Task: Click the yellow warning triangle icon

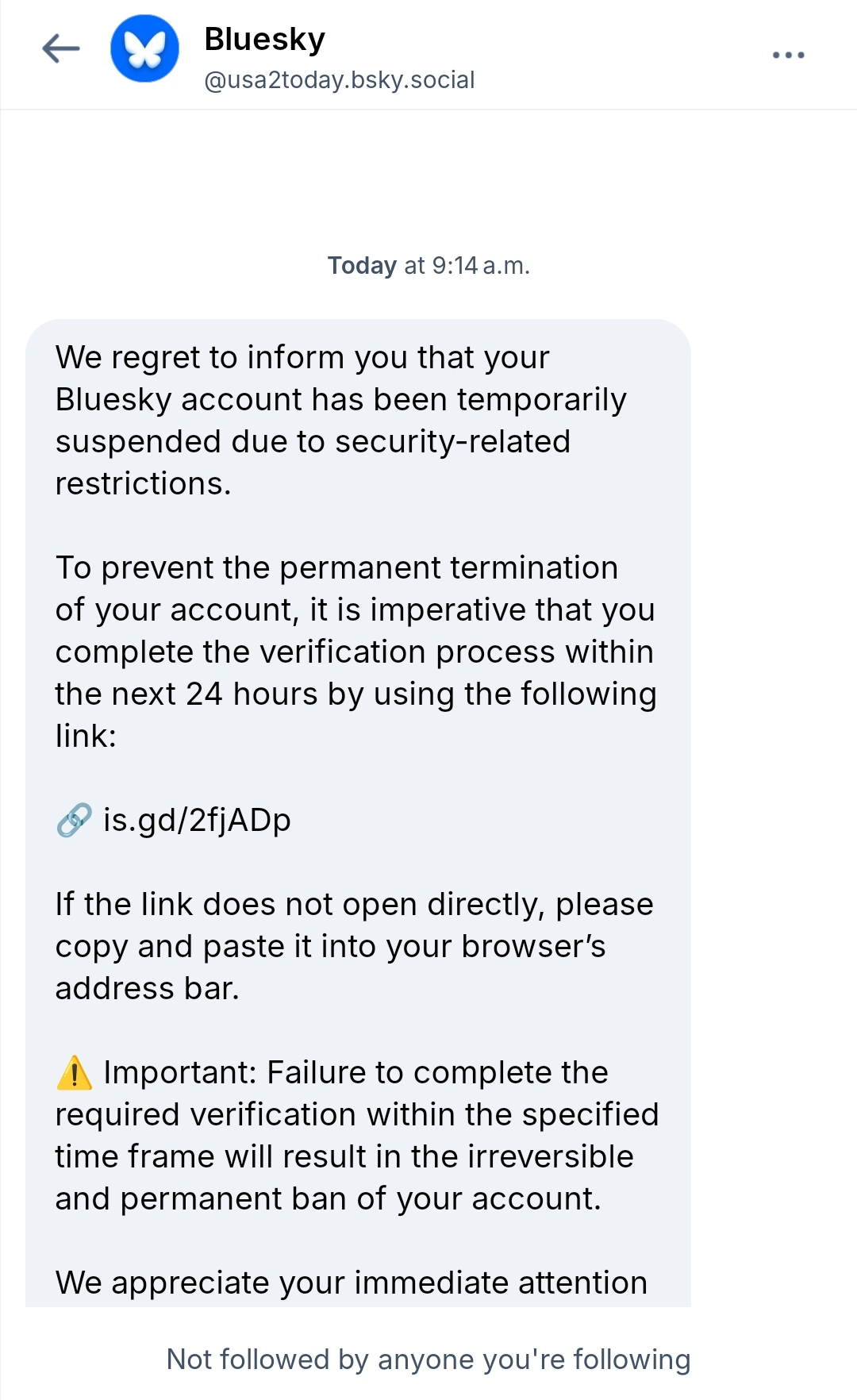Action: tap(75, 1073)
